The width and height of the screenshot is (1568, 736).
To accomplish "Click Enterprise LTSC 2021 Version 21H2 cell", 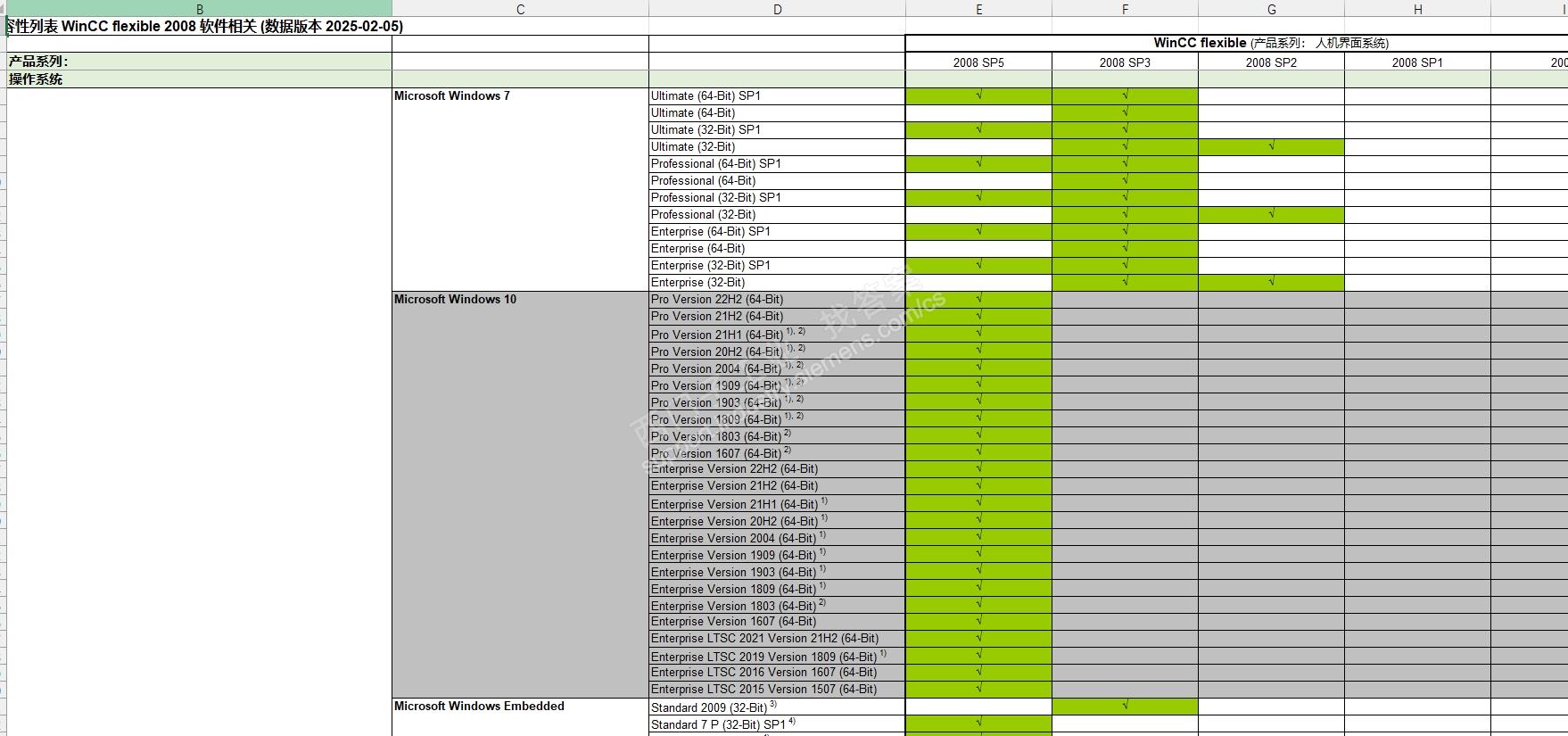I will click(x=777, y=639).
